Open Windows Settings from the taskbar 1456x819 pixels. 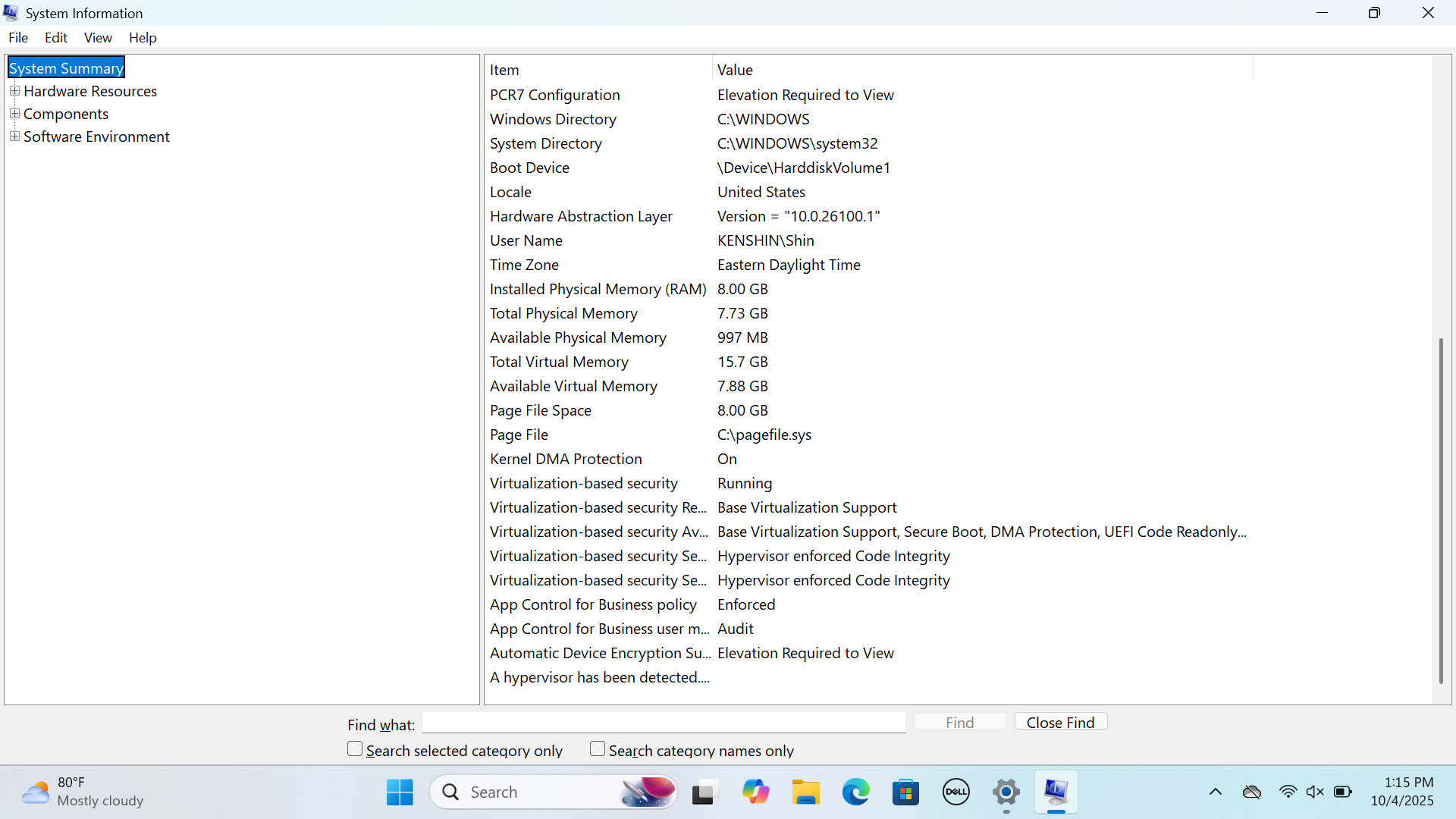[x=1006, y=791]
